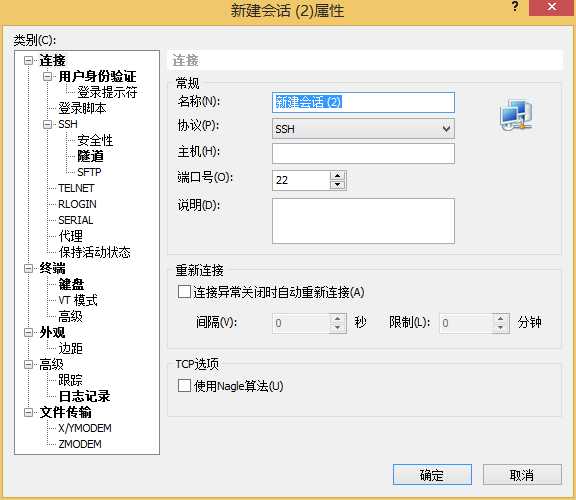Select 外观 appearance tree item
Screen dimensions: 576x500
point(52,332)
